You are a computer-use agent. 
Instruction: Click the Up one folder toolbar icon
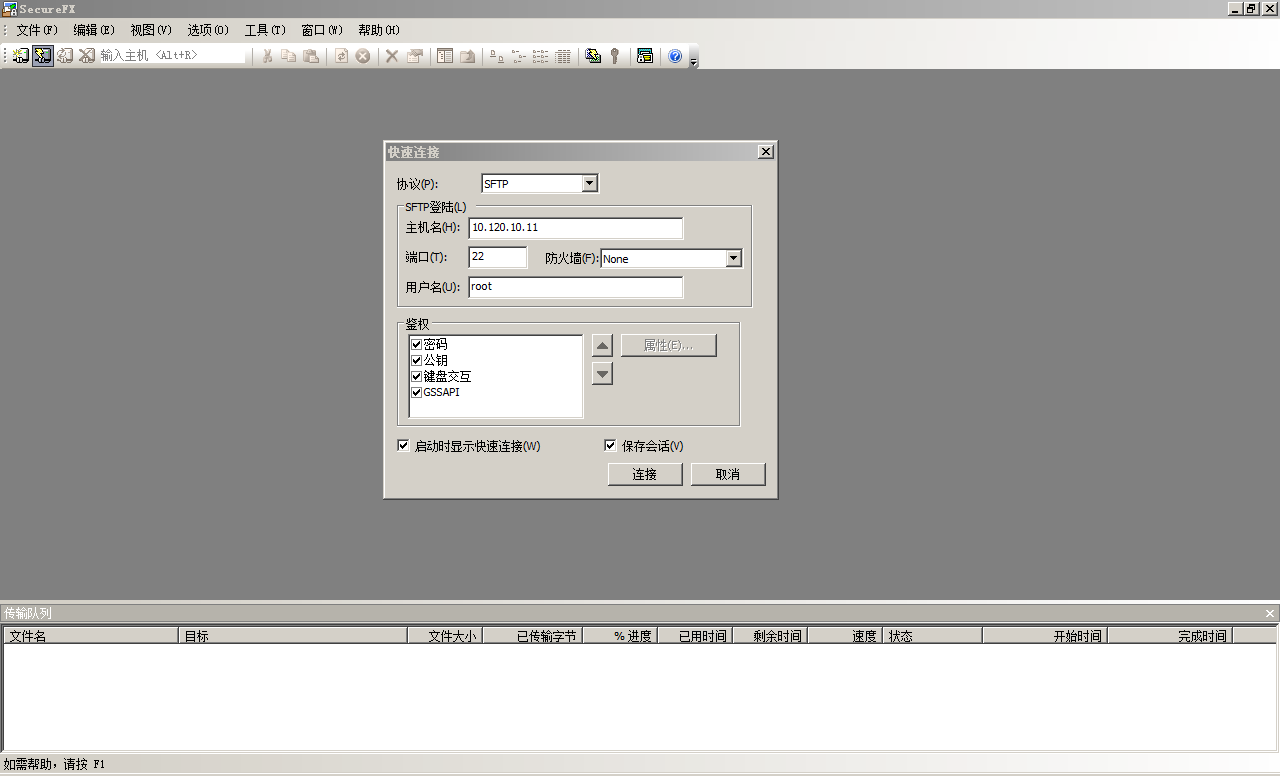pos(467,56)
